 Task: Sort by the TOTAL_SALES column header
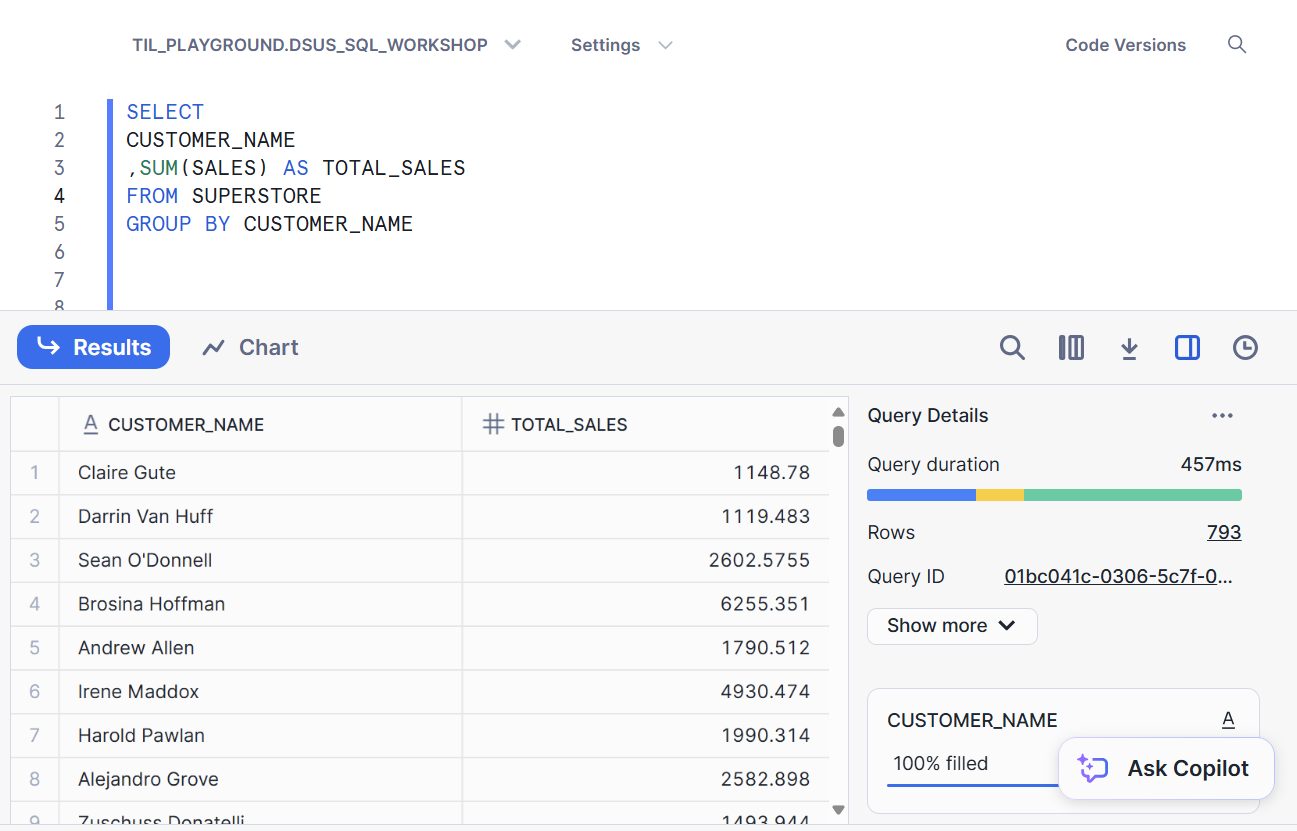point(569,425)
